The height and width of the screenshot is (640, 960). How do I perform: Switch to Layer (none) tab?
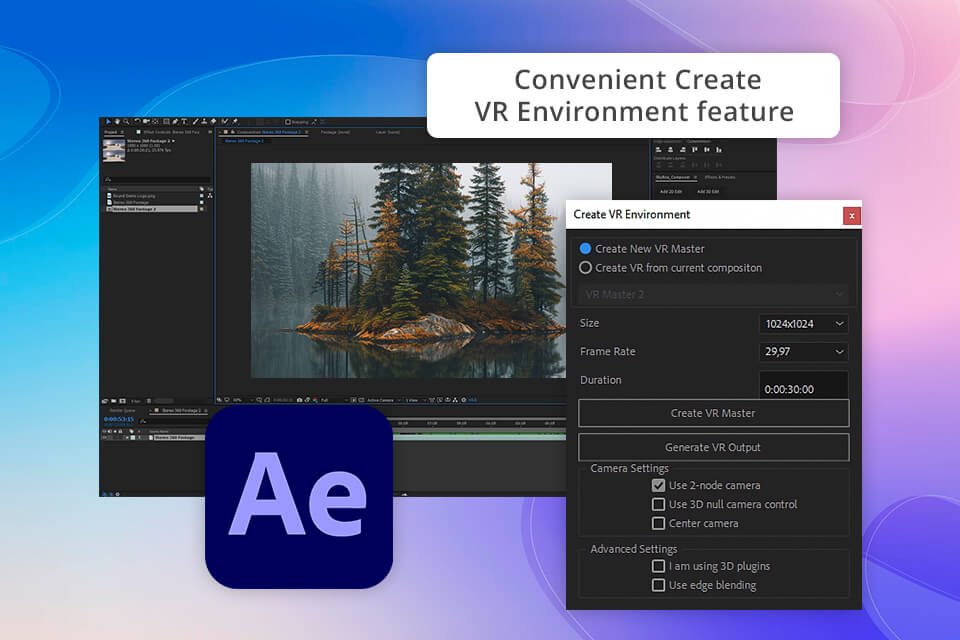click(x=388, y=132)
